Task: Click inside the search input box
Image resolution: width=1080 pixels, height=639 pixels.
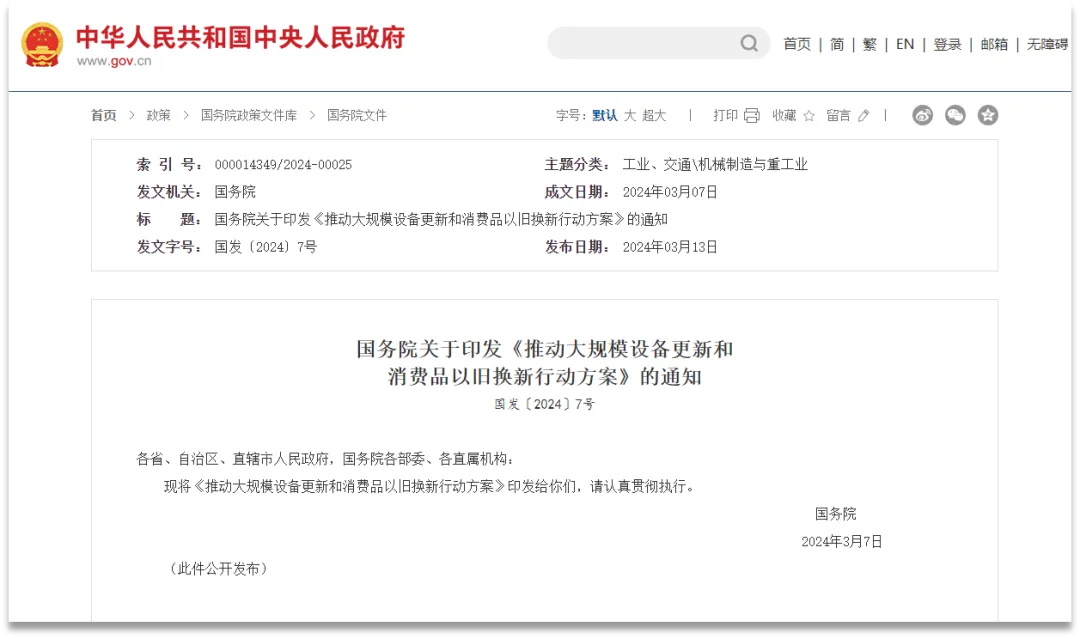Action: click(x=650, y=44)
